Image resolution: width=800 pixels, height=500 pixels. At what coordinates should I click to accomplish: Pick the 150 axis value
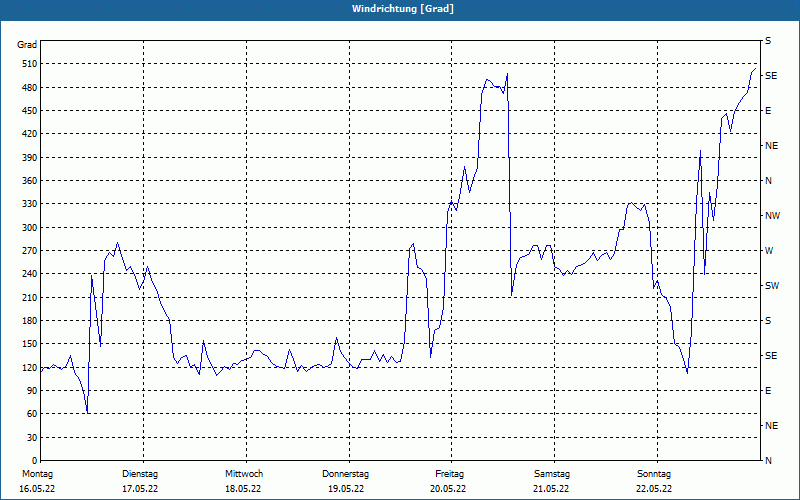30,344
